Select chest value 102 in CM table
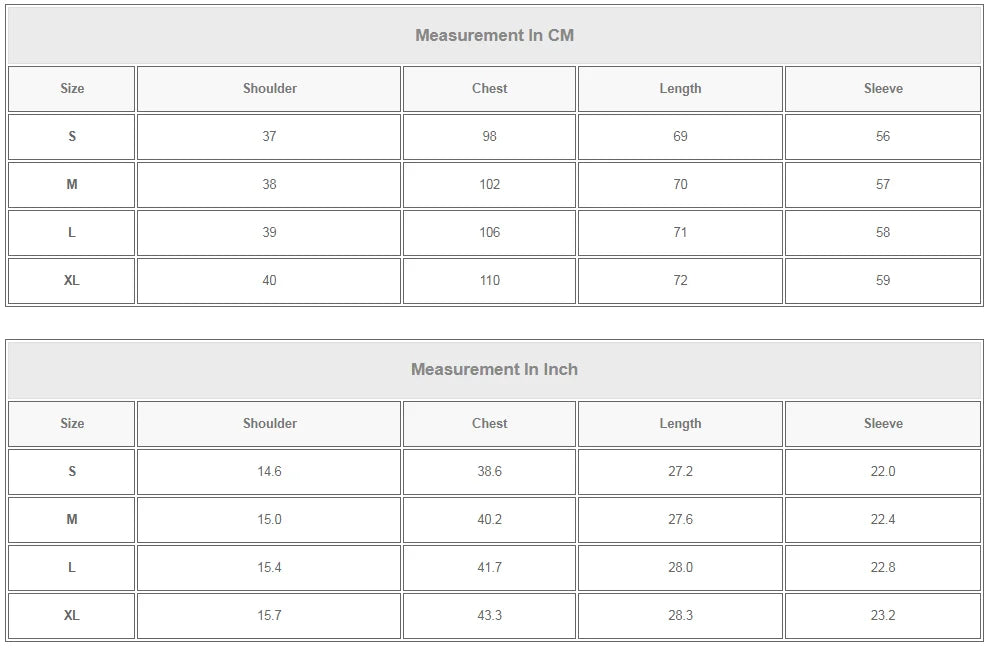 coord(489,184)
